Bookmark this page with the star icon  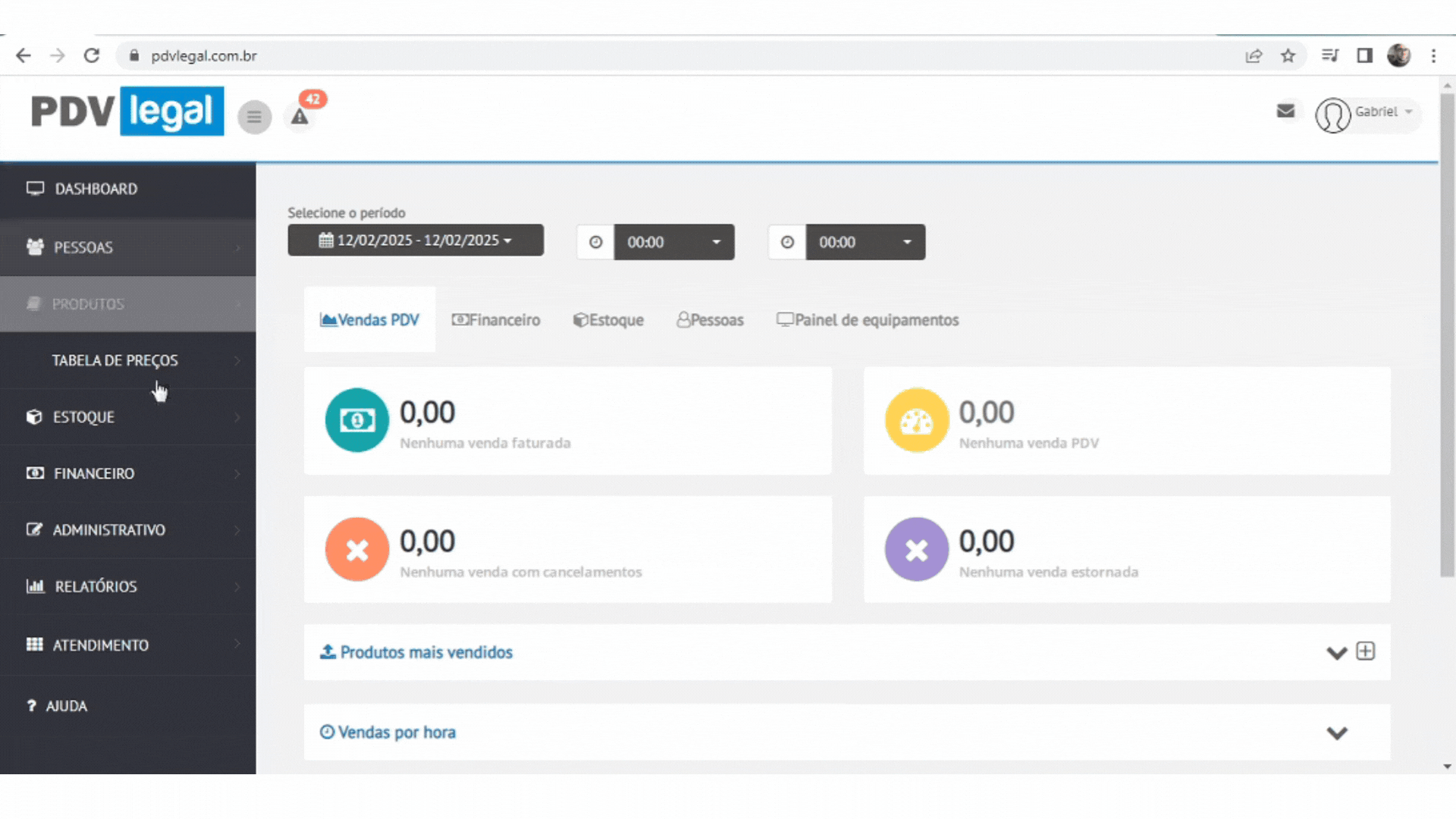[1288, 55]
